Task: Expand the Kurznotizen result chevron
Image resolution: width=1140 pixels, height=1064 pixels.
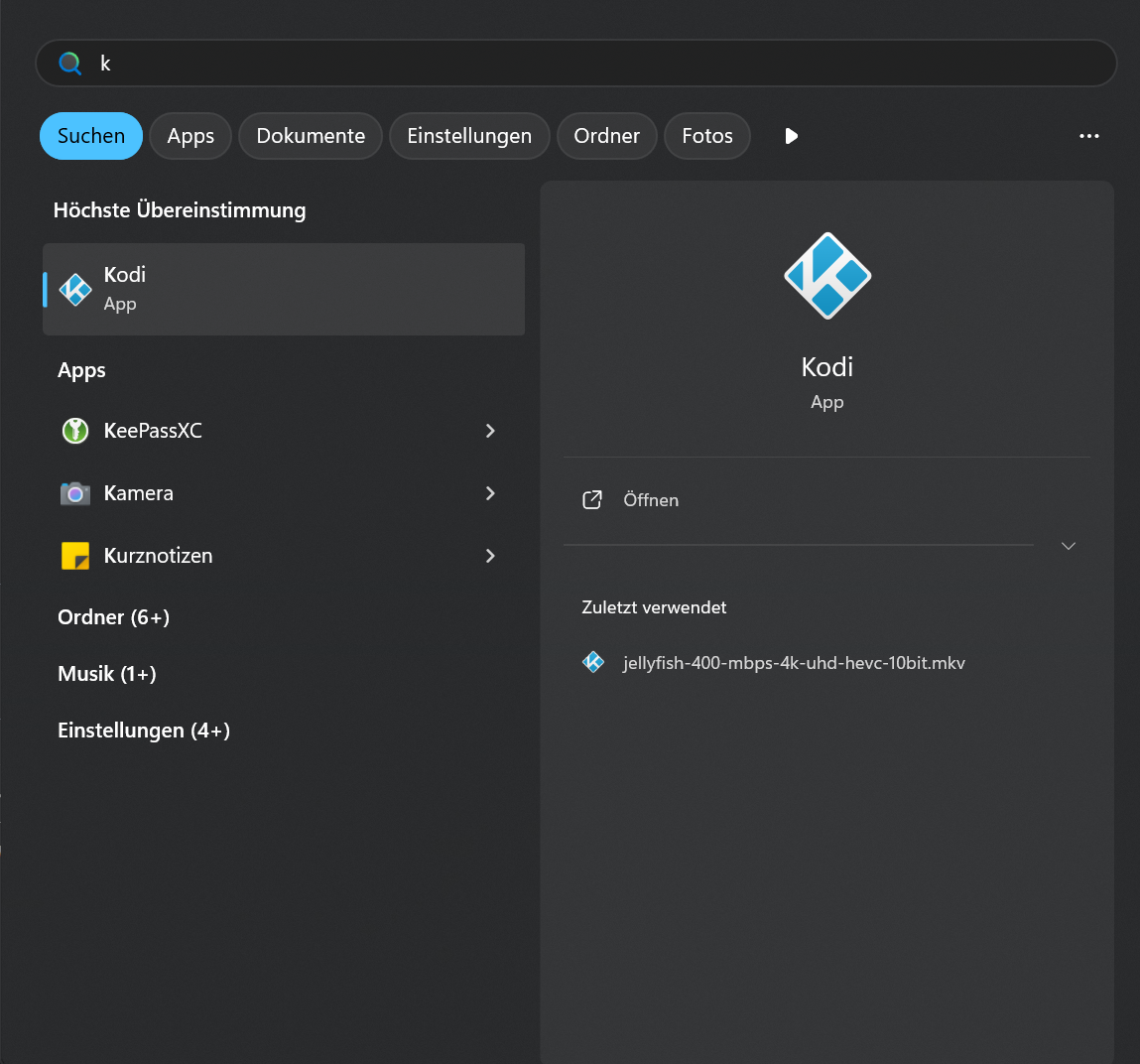Action: [x=490, y=556]
